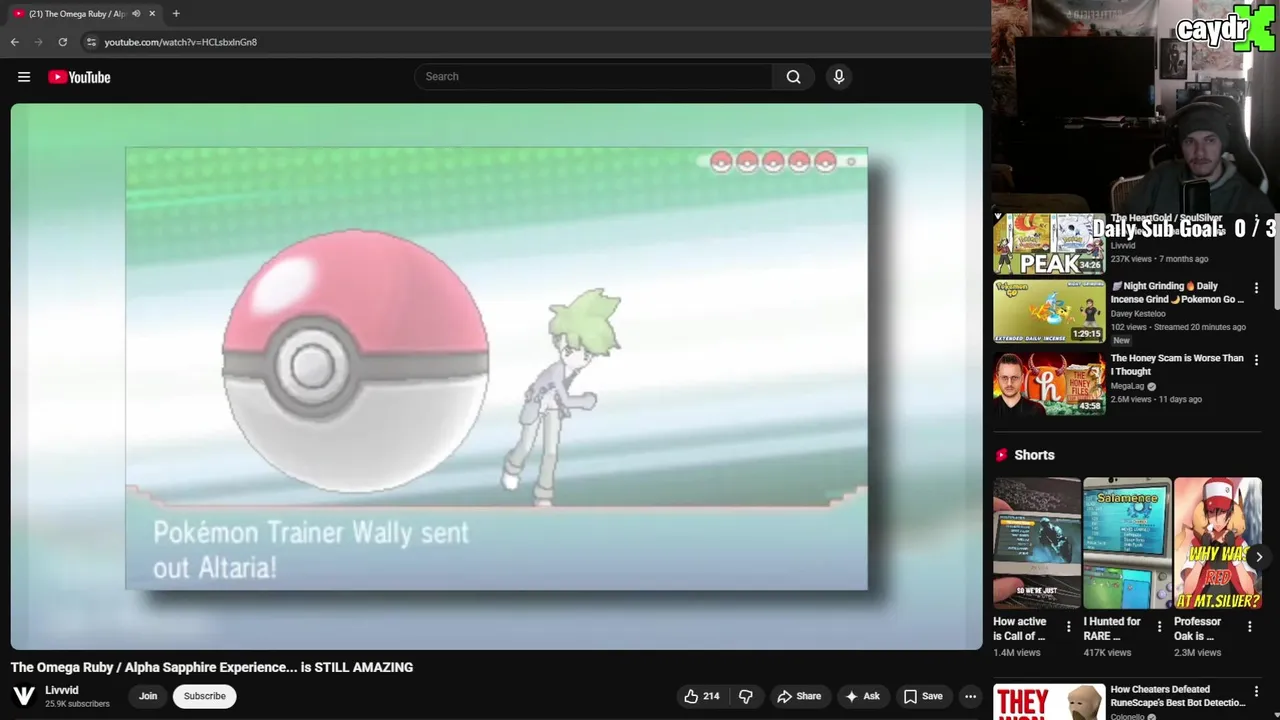Reload the page with refresh icon
The height and width of the screenshot is (720, 1280).
[x=62, y=42]
